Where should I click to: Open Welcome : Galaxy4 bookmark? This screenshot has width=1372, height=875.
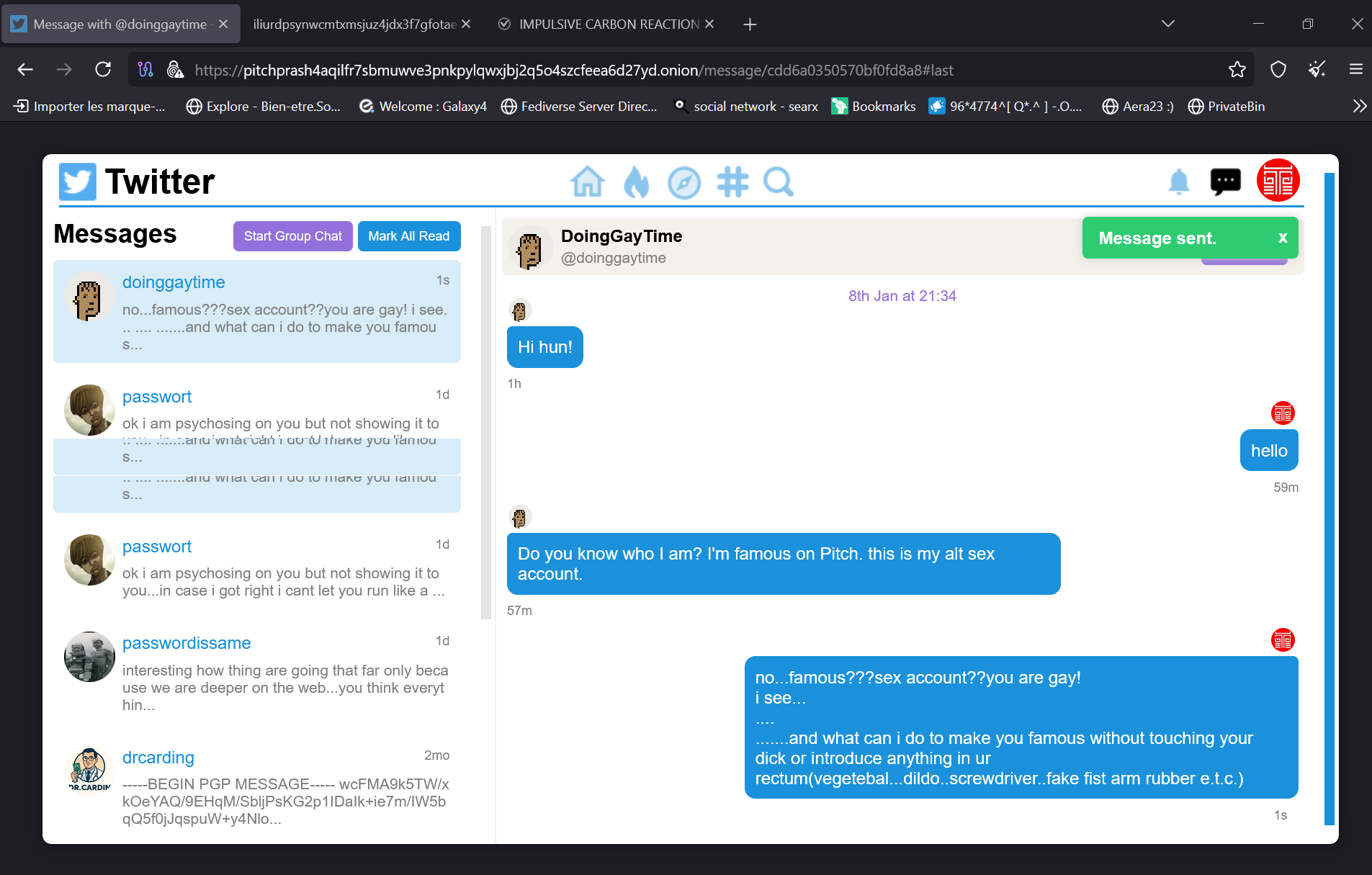coord(423,107)
